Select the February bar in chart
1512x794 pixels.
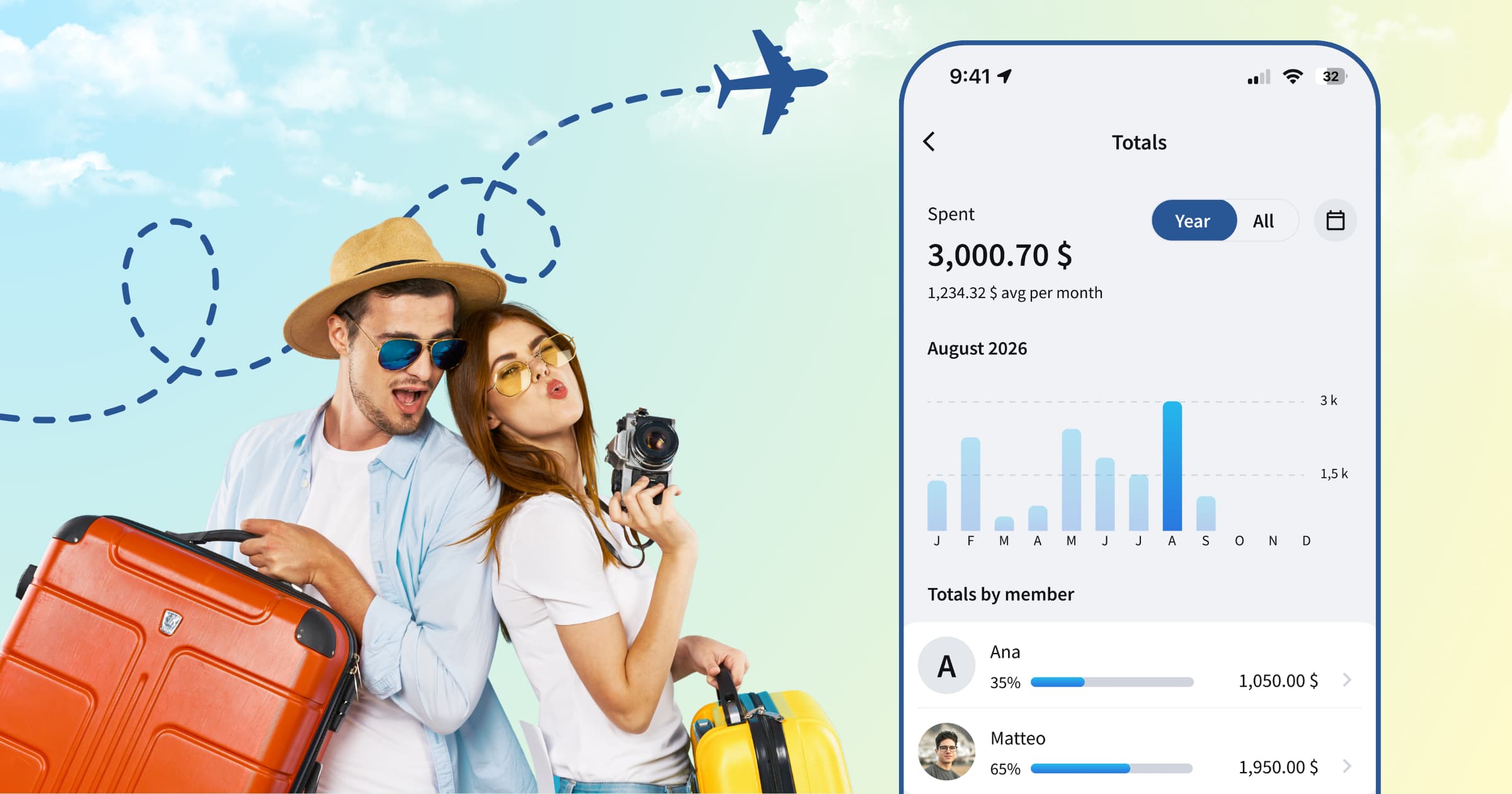coord(970,484)
